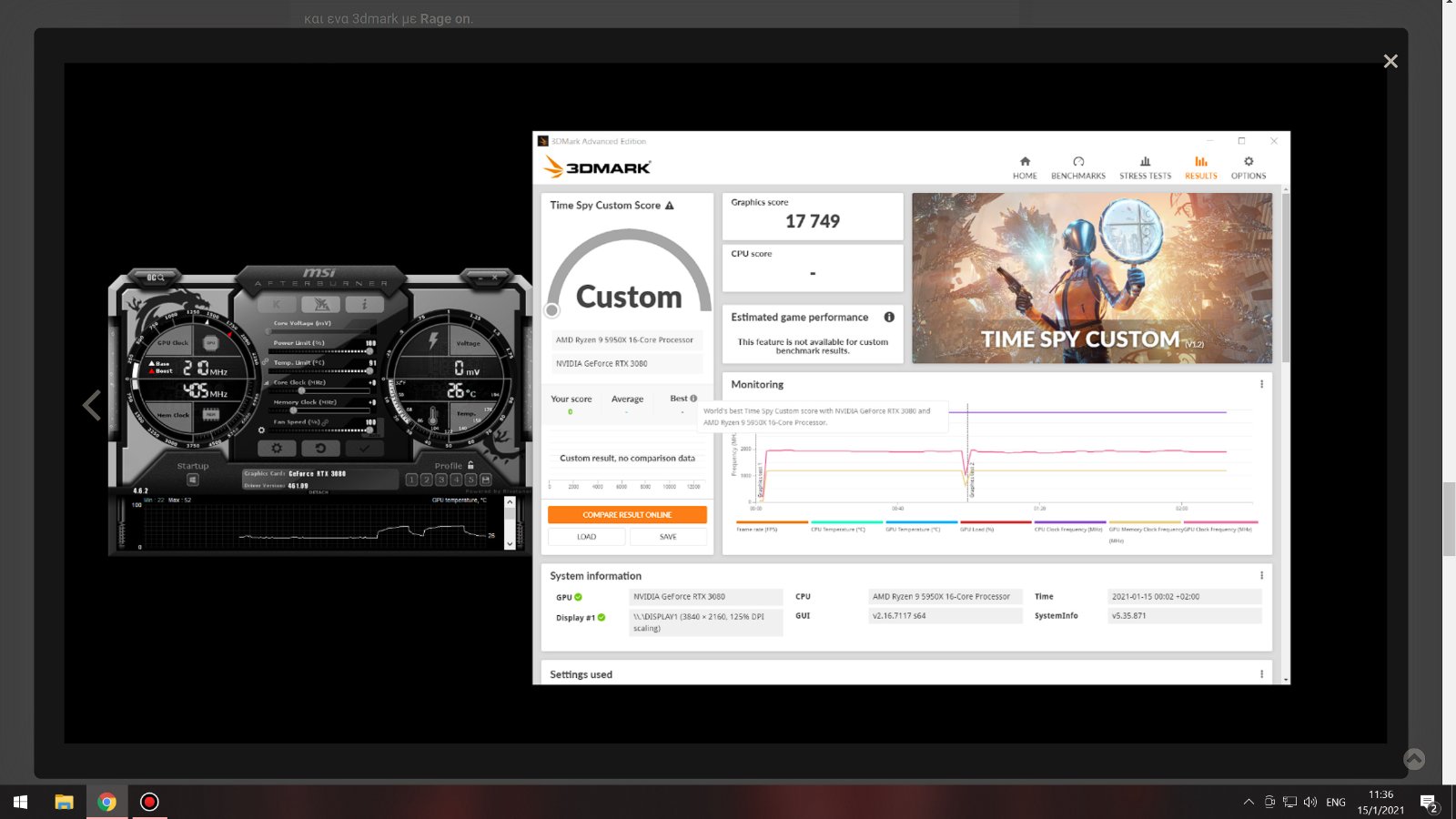Click fan speed auto gear icon

(261, 430)
